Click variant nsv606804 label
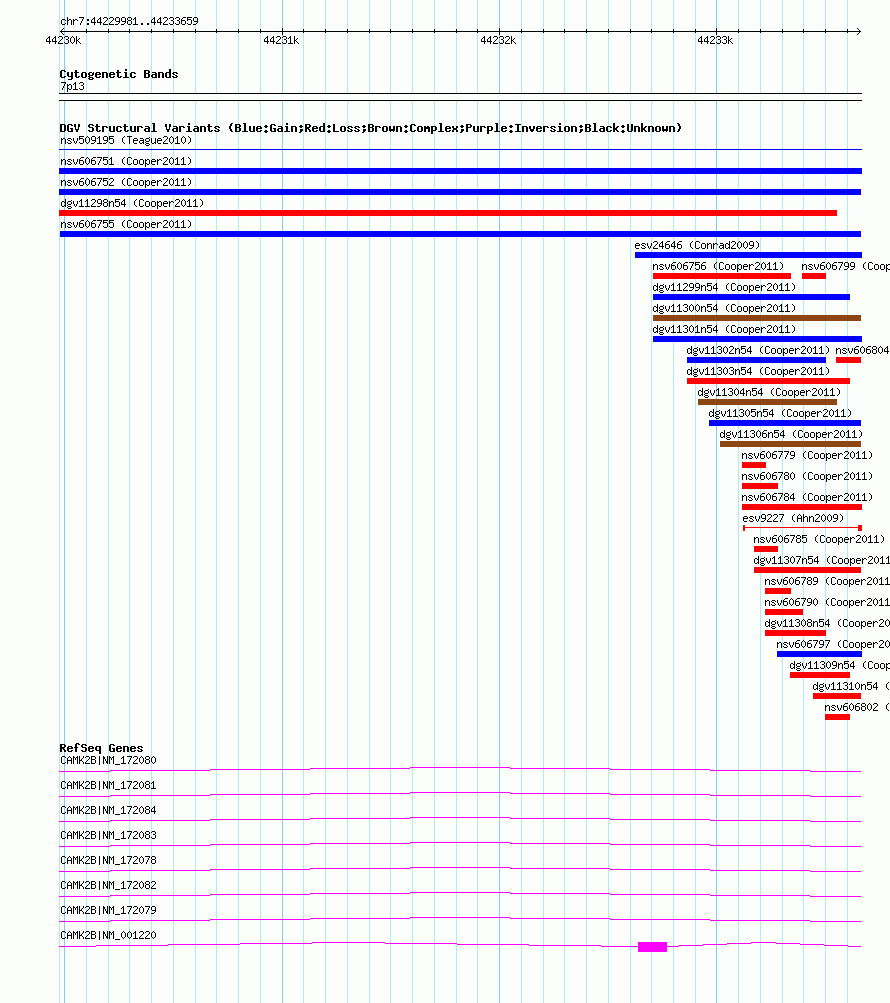Image resolution: width=890 pixels, height=1003 pixels. click(862, 350)
